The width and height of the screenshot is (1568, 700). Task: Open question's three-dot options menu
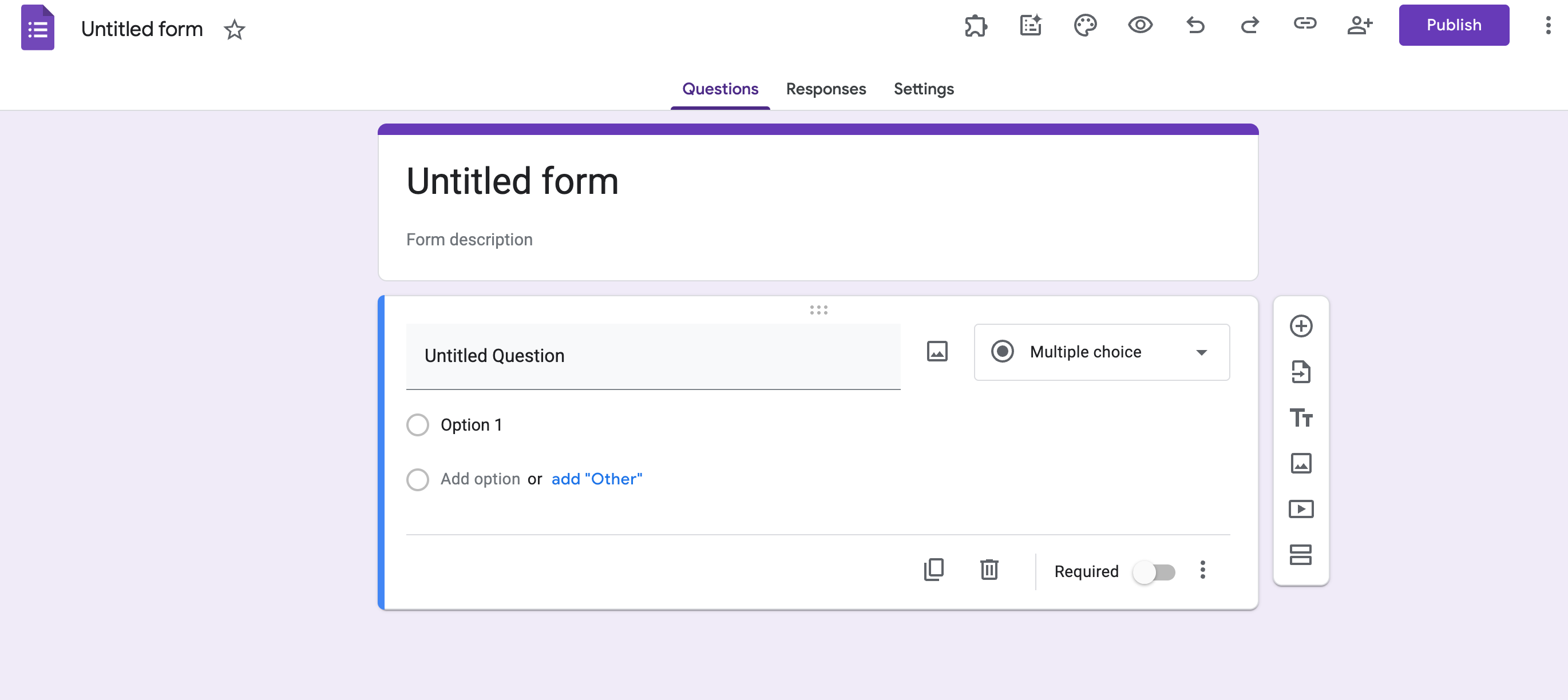1202,570
